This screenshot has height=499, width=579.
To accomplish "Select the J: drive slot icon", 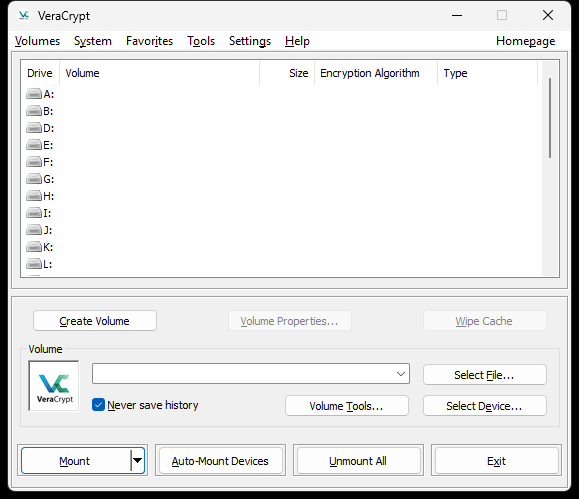I will tap(34, 230).
